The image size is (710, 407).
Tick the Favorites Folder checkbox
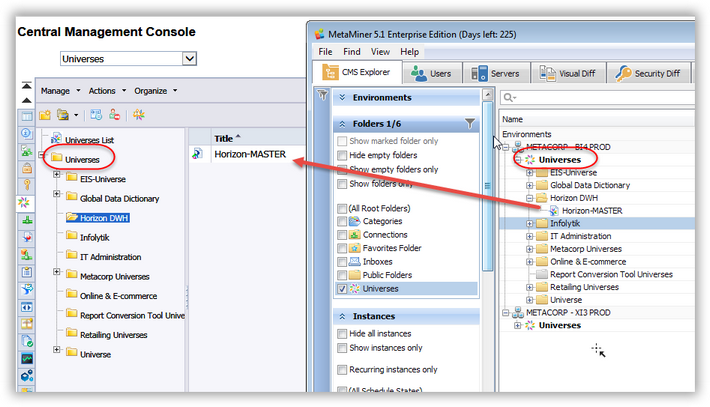tap(342, 248)
